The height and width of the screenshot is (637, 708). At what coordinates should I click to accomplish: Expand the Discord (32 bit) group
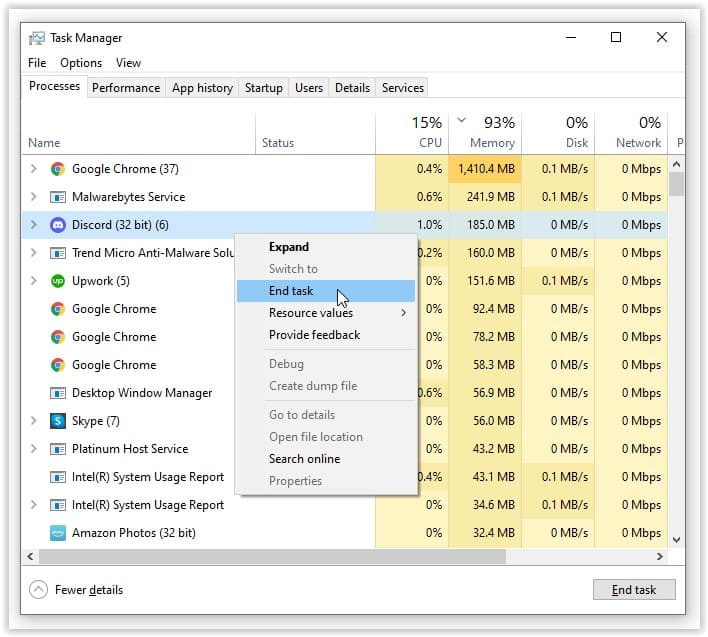point(33,225)
